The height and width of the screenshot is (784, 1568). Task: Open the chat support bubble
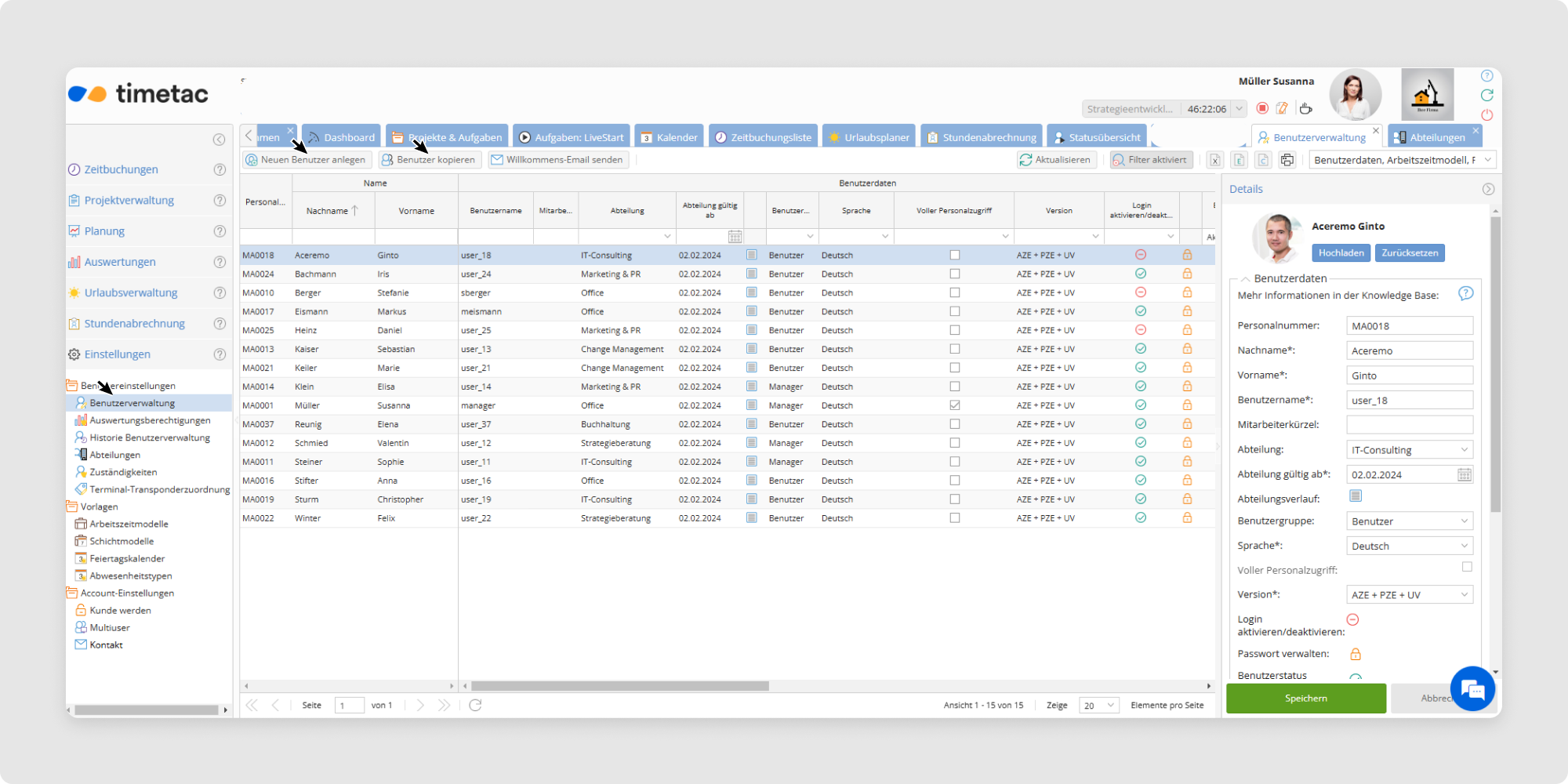point(1472,689)
